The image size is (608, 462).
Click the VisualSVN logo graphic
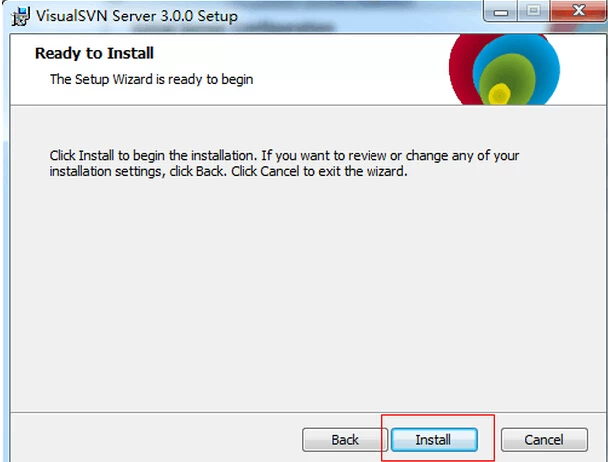pos(504,69)
